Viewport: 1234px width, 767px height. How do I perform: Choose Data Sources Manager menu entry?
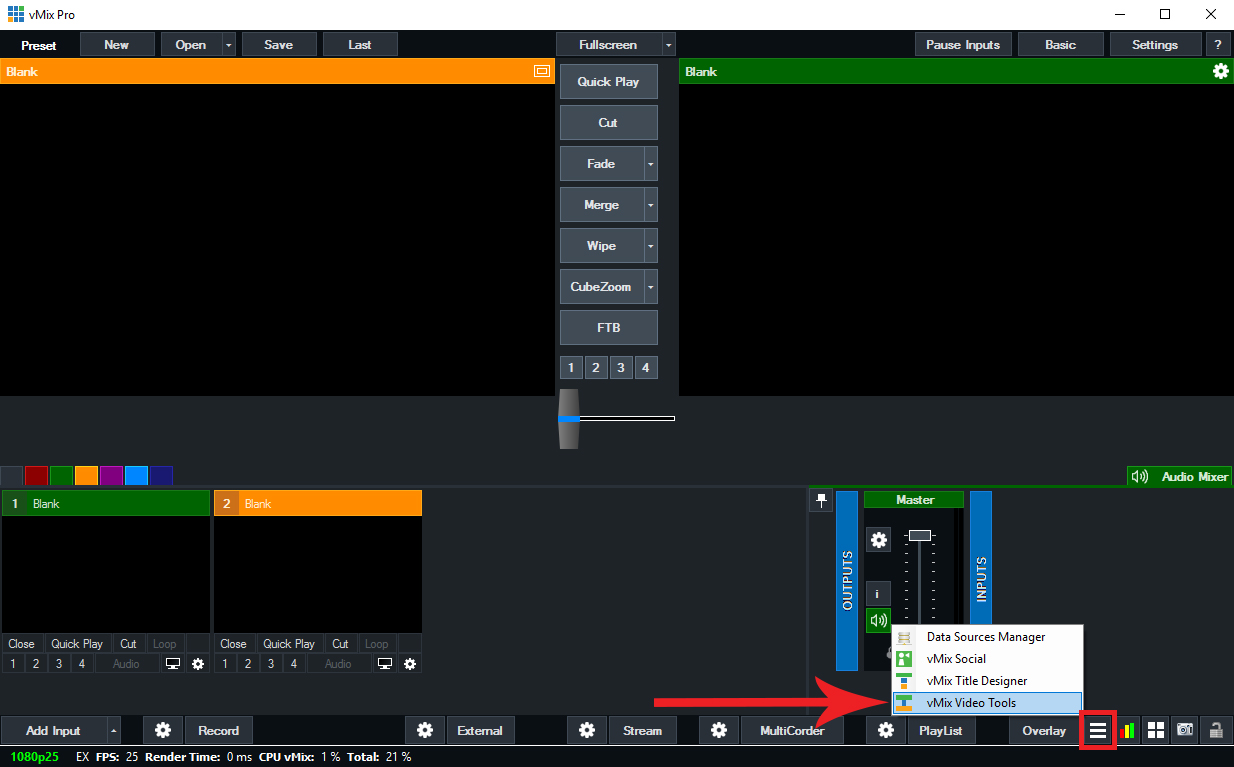click(985, 637)
